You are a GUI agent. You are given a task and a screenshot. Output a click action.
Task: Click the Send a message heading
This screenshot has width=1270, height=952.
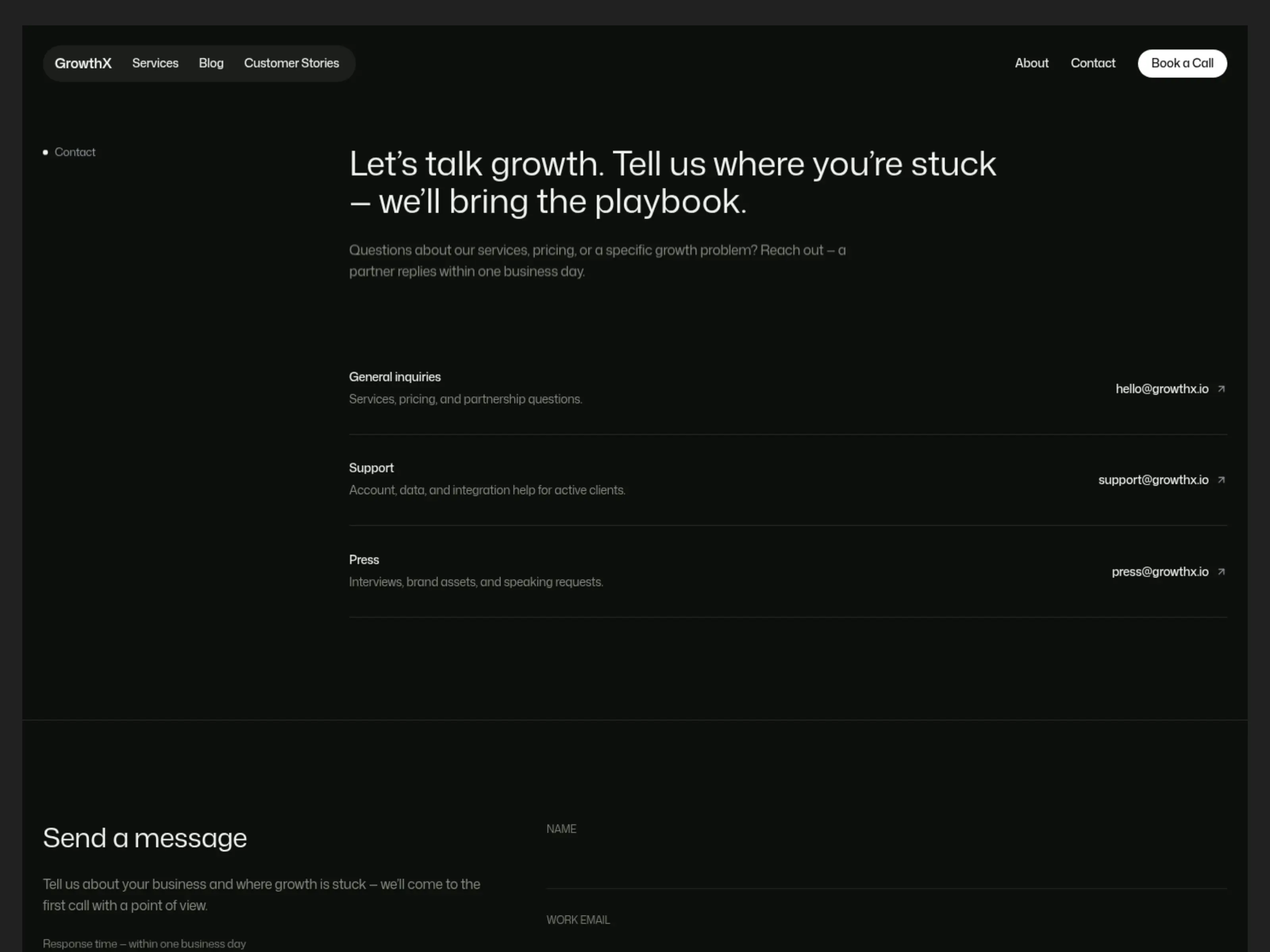click(145, 839)
